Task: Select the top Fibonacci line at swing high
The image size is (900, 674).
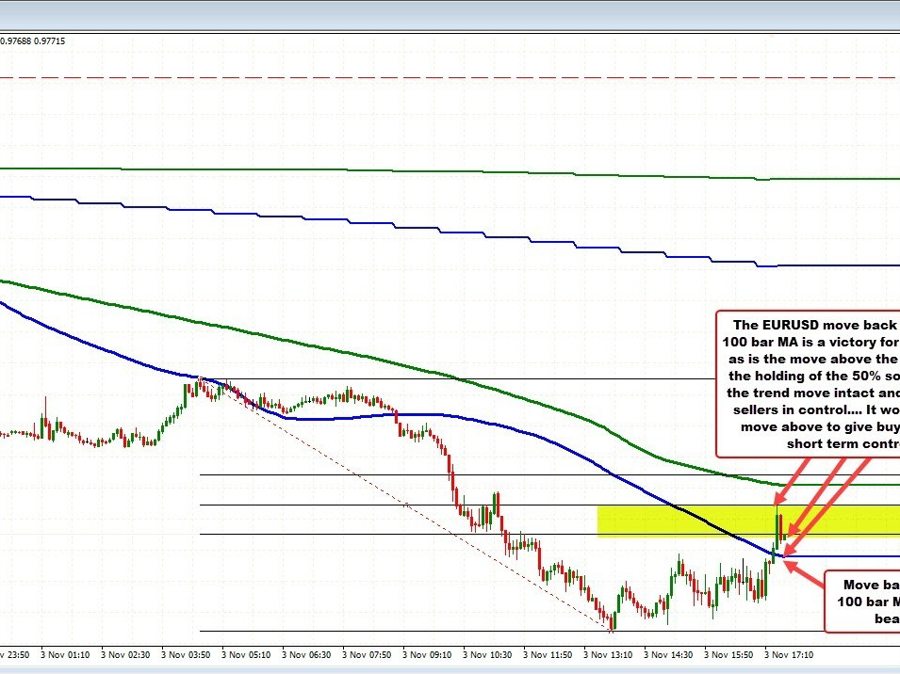Action: 500,380
